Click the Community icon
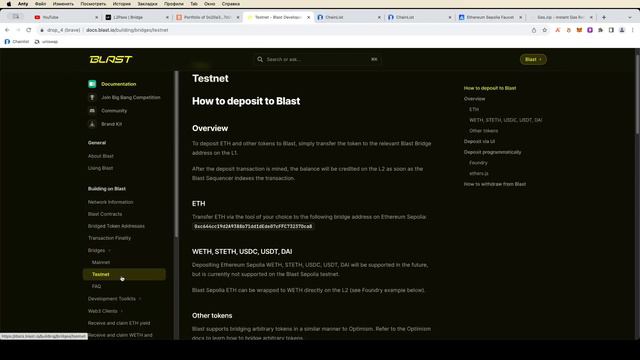Image resolution: width=640 pixels, height=360 pixels. [92, 111]
